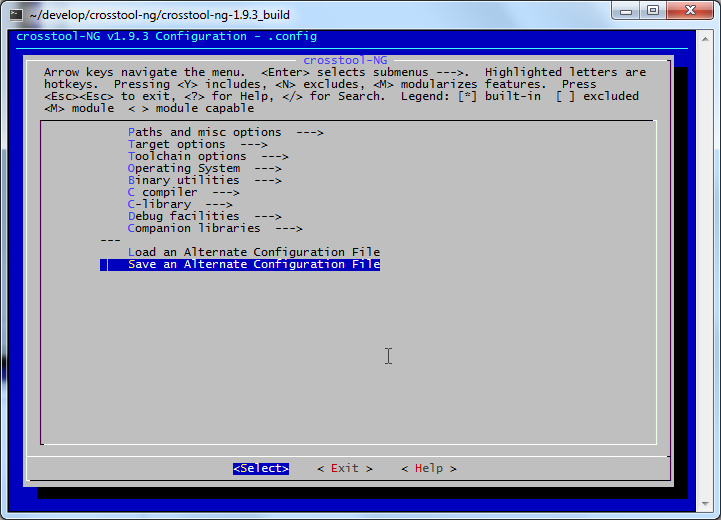Click the scrollbar down arrow
The image size is (721, 520).
point(705,504)
